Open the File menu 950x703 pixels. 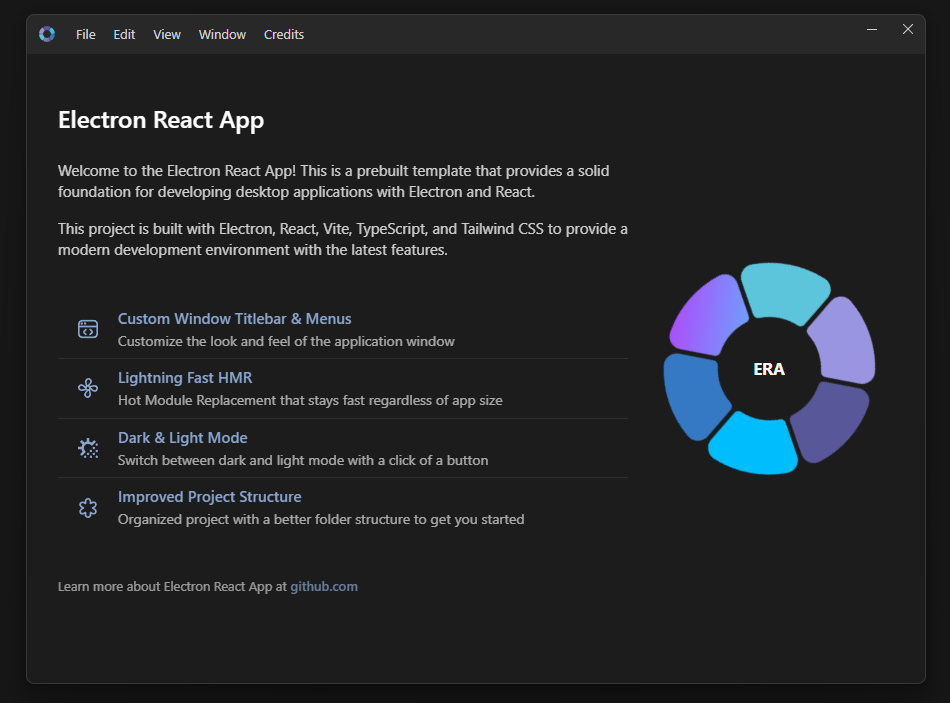point(86,34)
